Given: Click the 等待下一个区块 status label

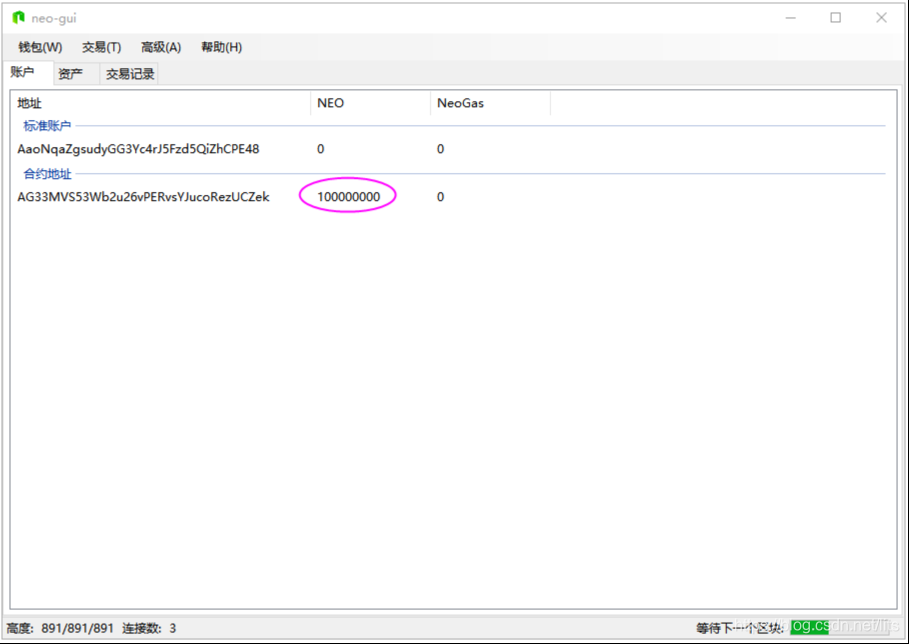Looking at the screenshot, I should (x=740, y=628).
